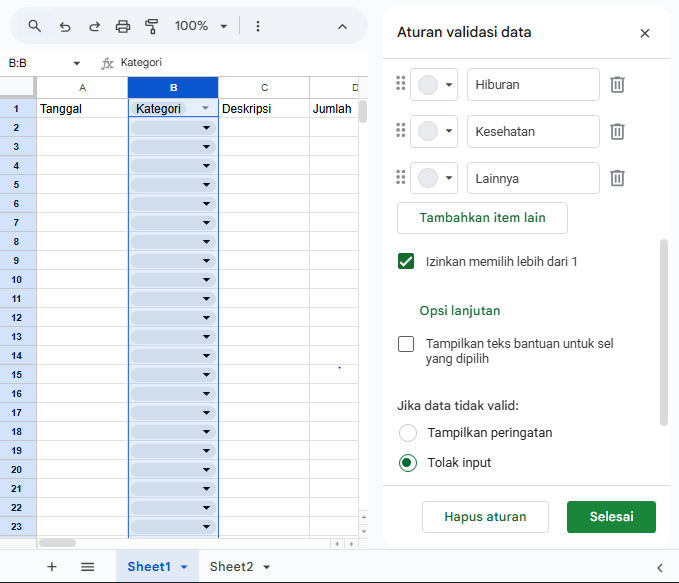Click the search magnifier icon in toolbar
Image resolution: width=679 pixels, height=583 pixels.
pos(35,26)
